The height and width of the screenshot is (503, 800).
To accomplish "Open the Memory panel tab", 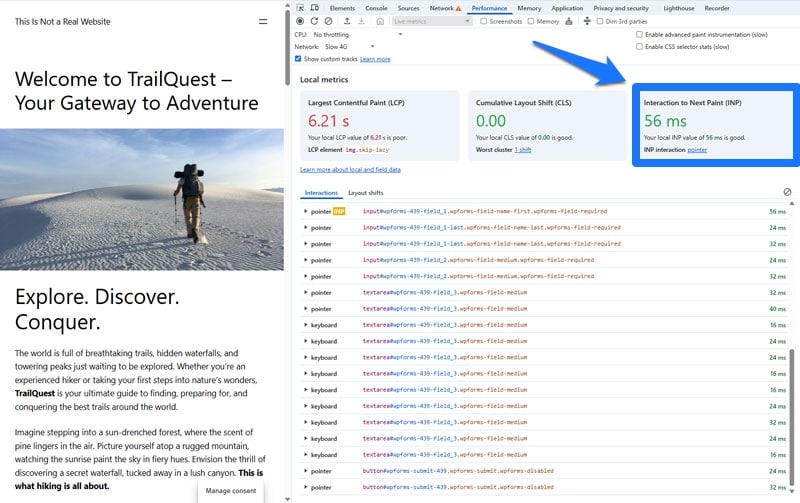I will pos(529,8).
